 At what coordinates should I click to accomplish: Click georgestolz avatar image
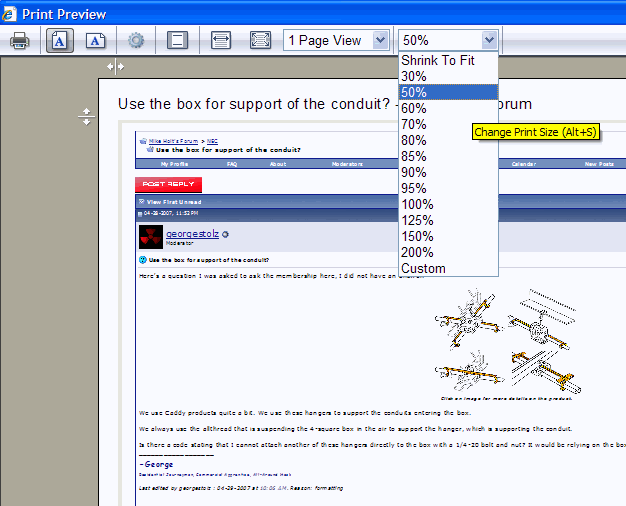coord(151,237)
